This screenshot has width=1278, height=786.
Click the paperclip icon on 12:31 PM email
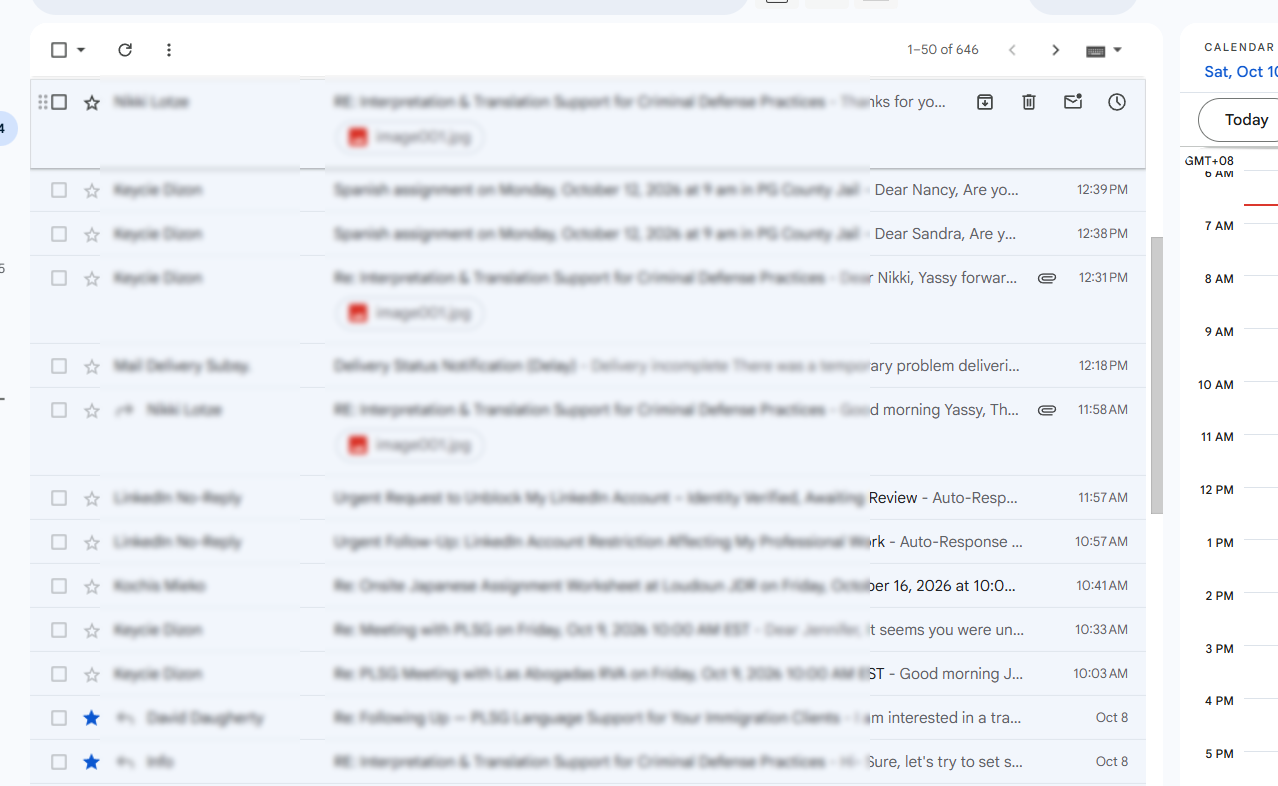[x=1047, y=278]
